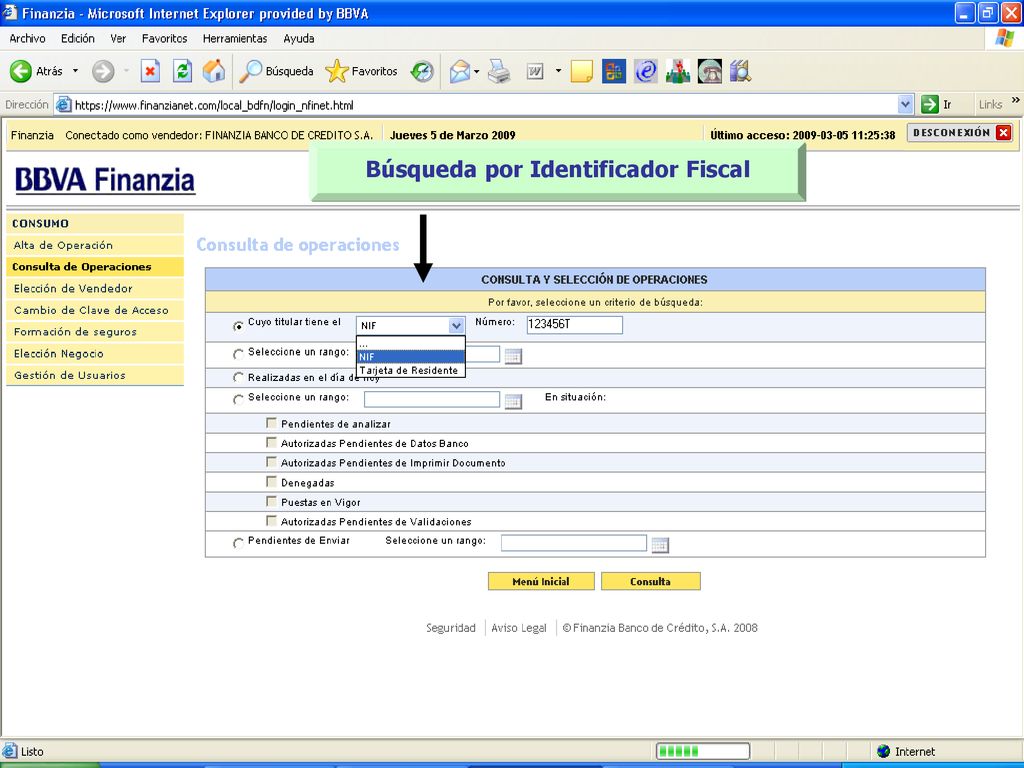
Task: Open the Archivo menu
Action: coord(27,39)
